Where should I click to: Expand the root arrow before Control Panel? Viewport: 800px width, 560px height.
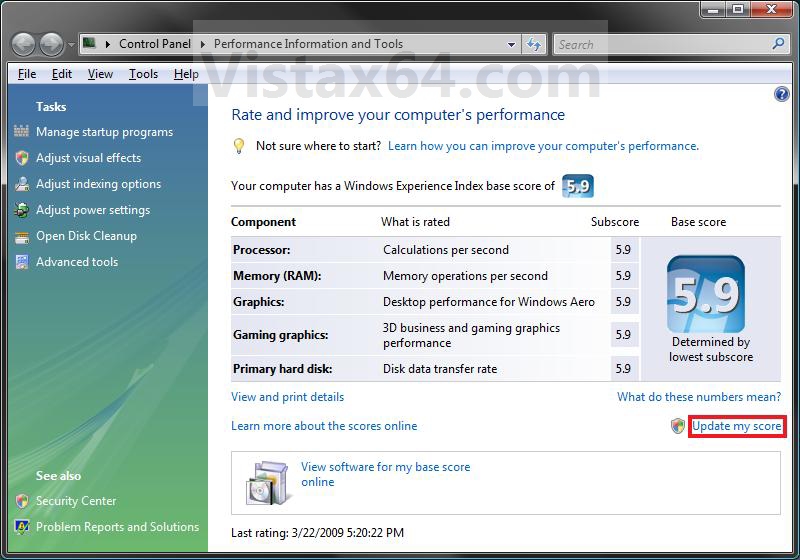pos(108,44)
